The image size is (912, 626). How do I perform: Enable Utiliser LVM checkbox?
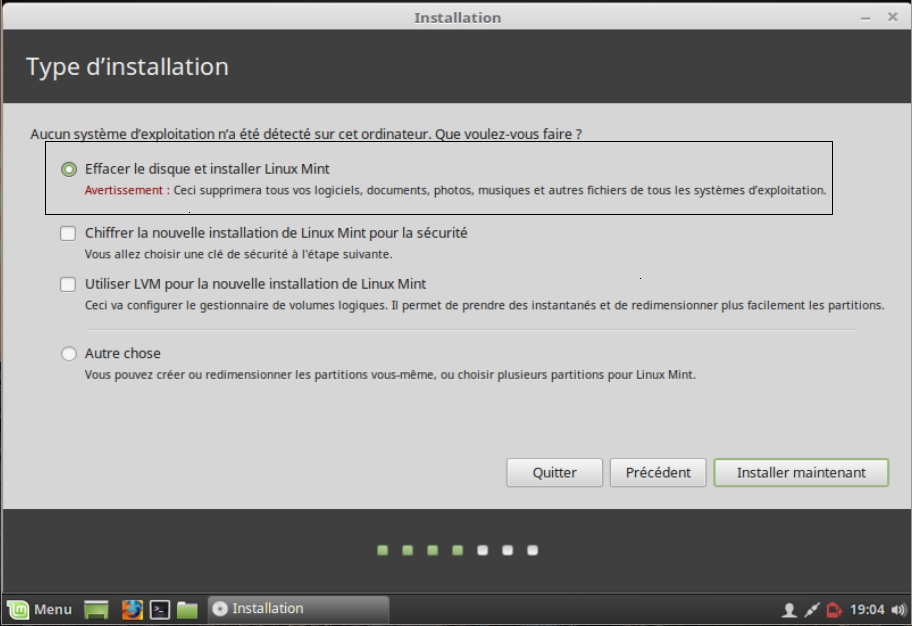pyautogui.click(x=68, y=284)
